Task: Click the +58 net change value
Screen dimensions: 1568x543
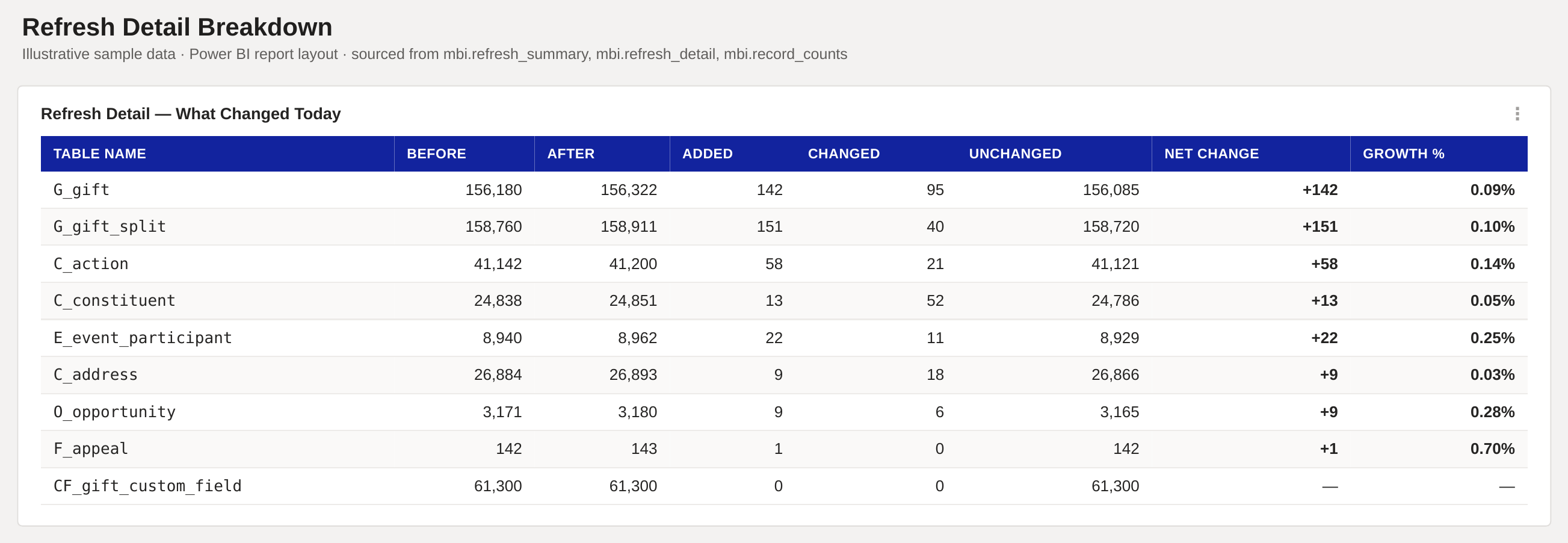Action: click(1324, 264)
